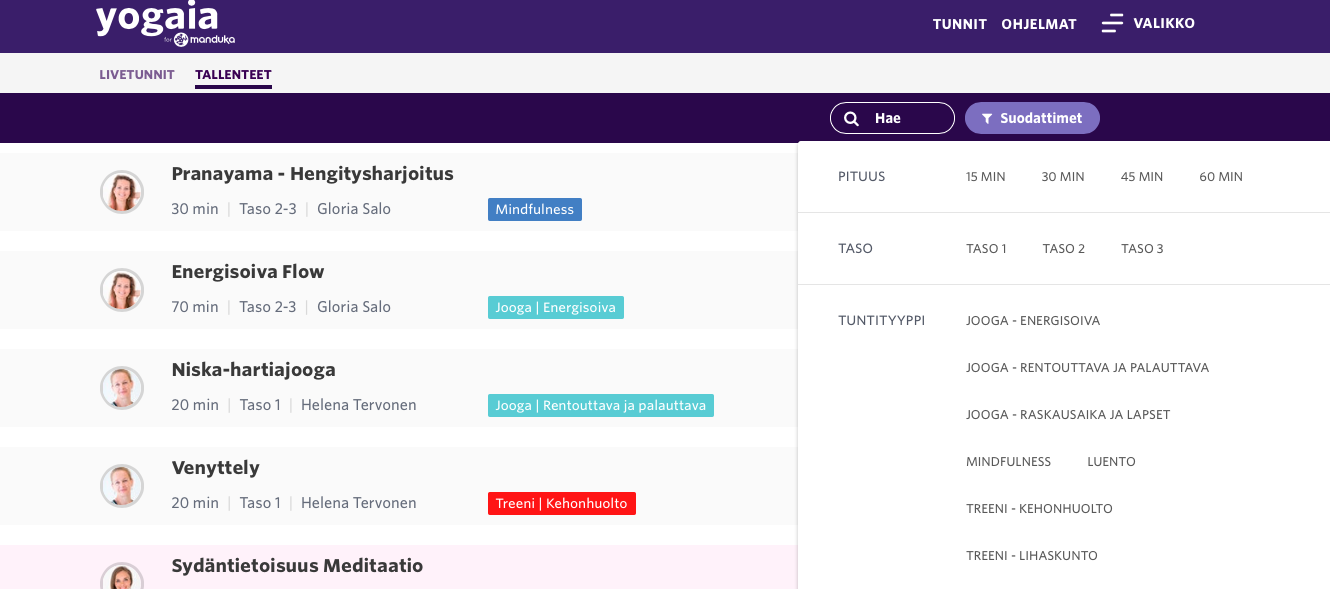Click the Tuntityyppi filter heading

[x=882, y=321]
